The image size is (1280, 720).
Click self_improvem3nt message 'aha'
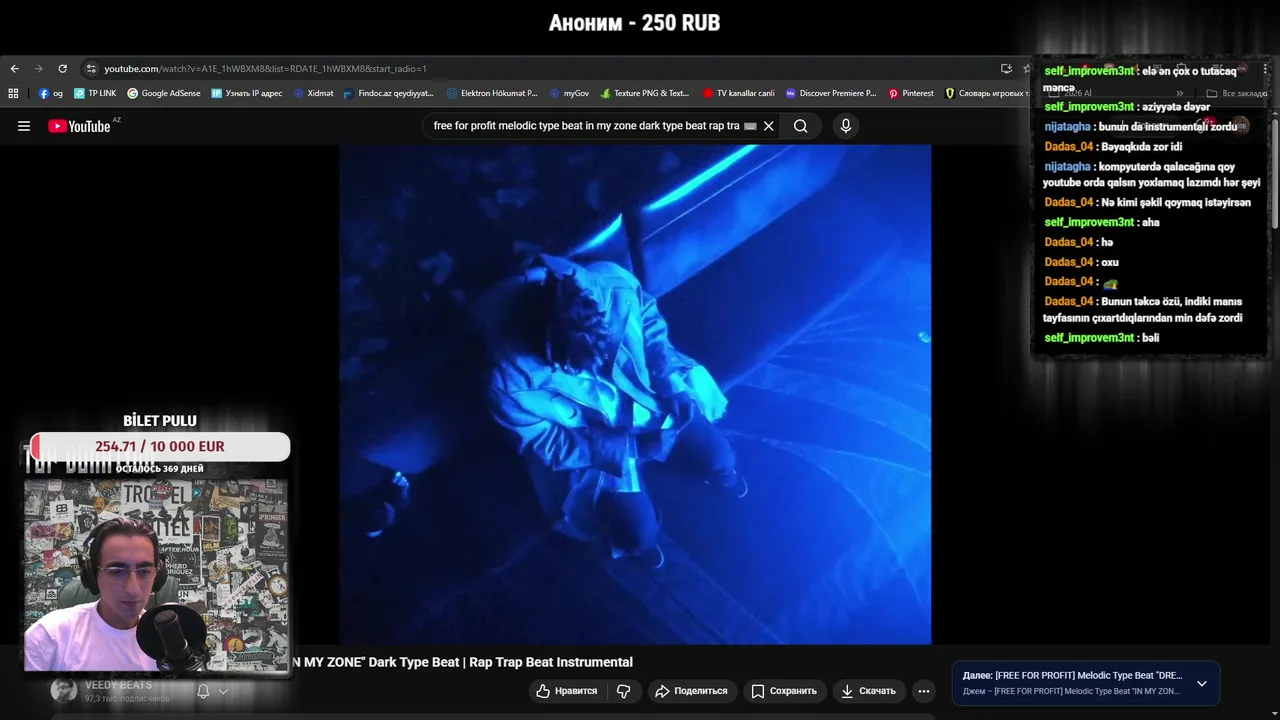pyautogui.click(x=1150, y=222)
